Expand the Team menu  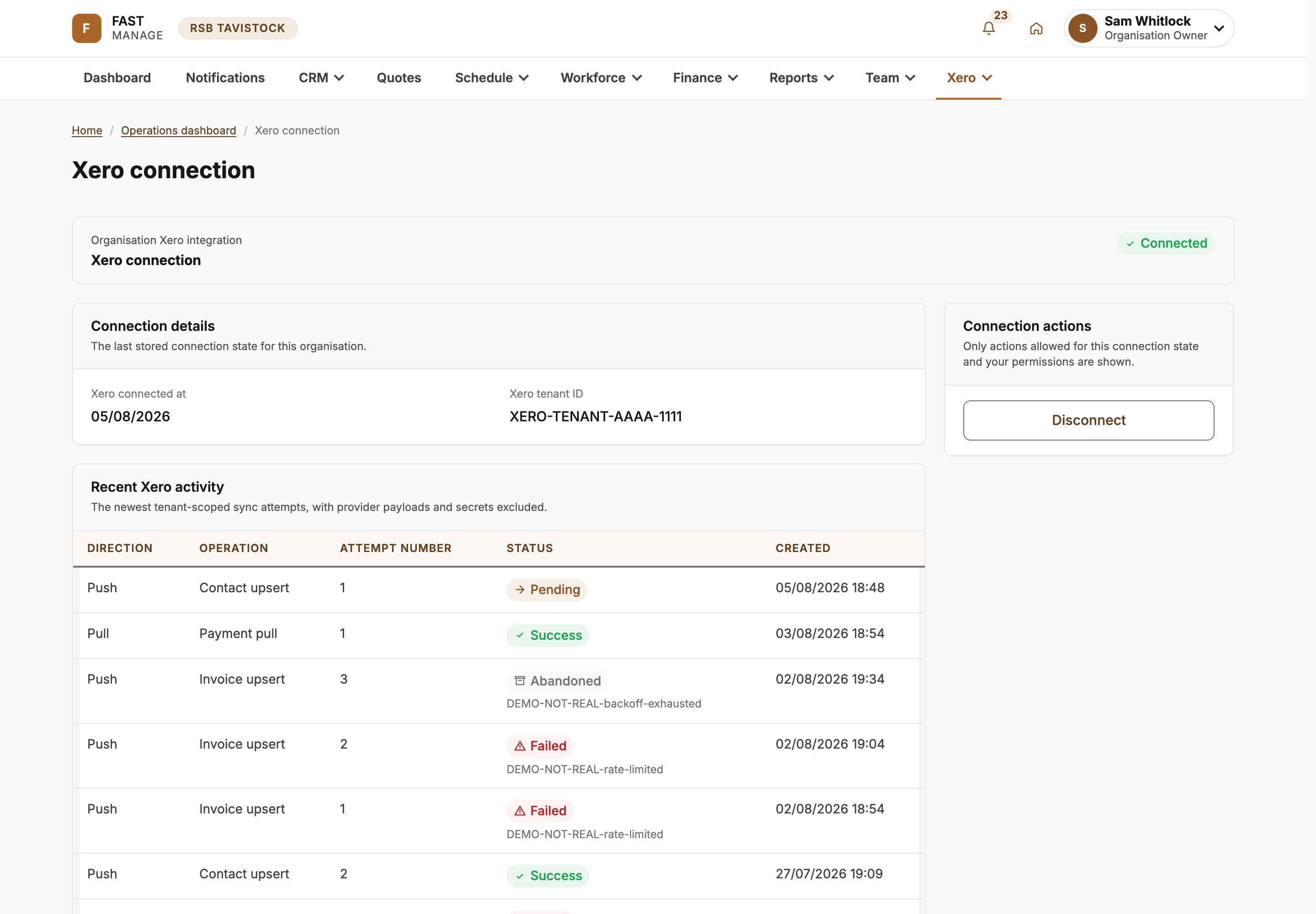coord(891,78)
